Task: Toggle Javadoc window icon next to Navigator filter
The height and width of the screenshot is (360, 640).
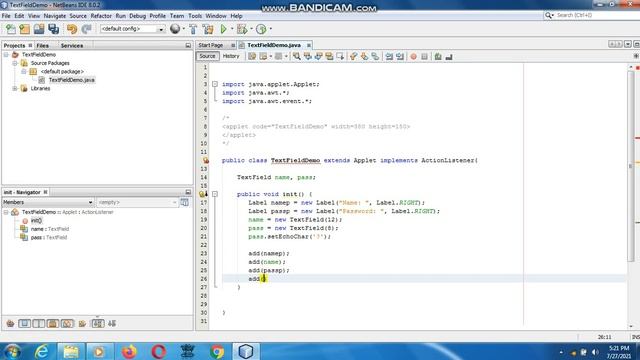Action: (x=184, y=202)
